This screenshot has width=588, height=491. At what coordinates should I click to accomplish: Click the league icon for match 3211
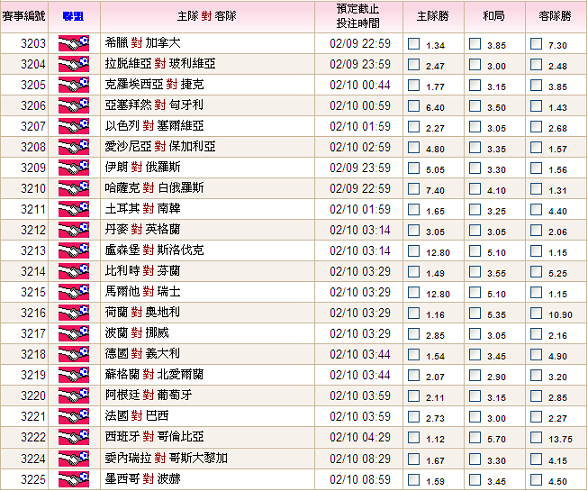click(74, 209)
